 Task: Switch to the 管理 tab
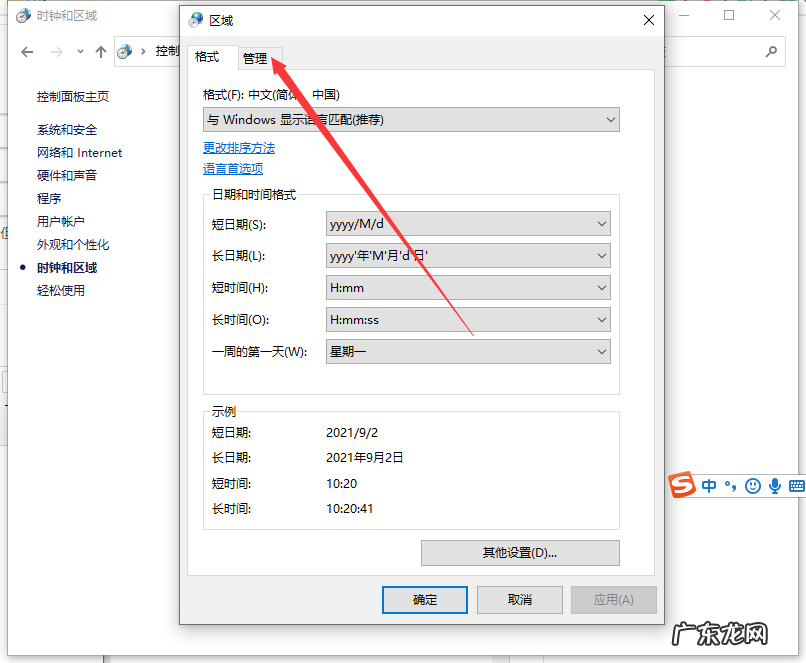[x=257, y=57]
